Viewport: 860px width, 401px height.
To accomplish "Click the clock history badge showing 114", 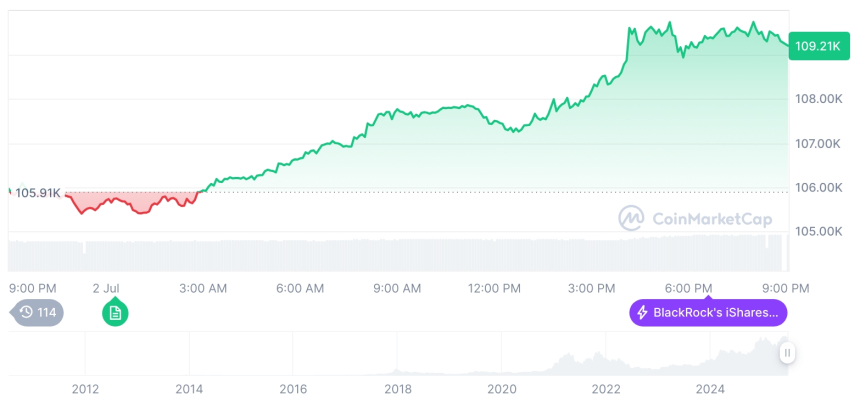I will [38, 313].
